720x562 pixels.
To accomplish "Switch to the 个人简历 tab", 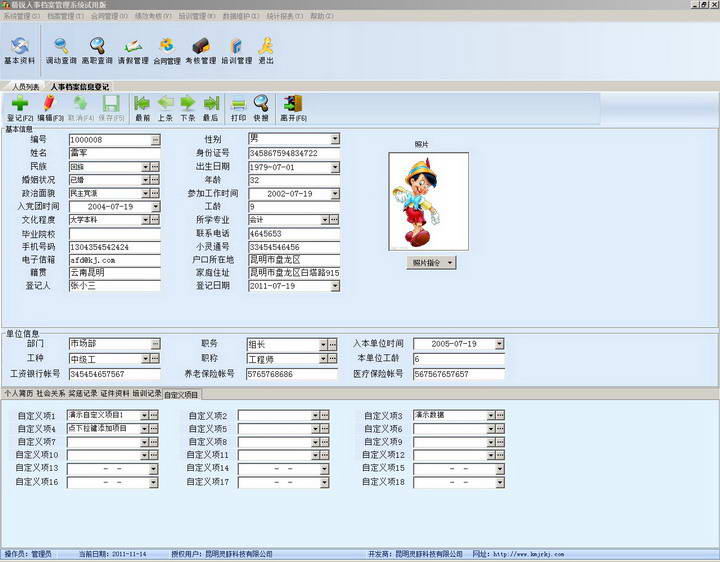I will [19, 393].
